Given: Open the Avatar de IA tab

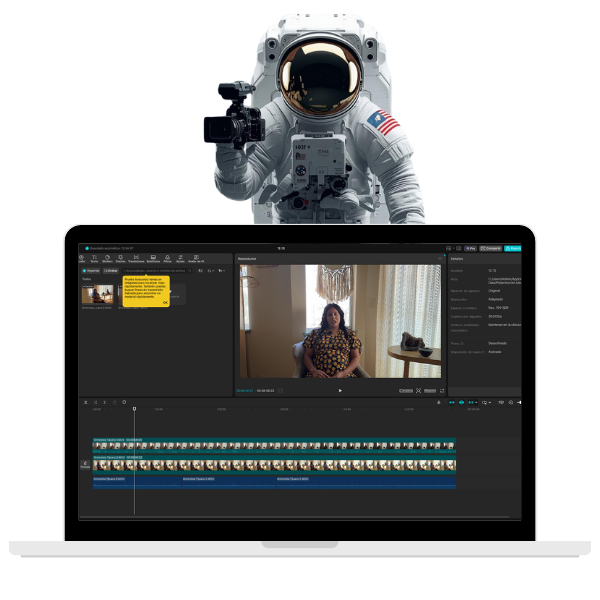Looking at the screenshot, I should (x=196, y=259).
